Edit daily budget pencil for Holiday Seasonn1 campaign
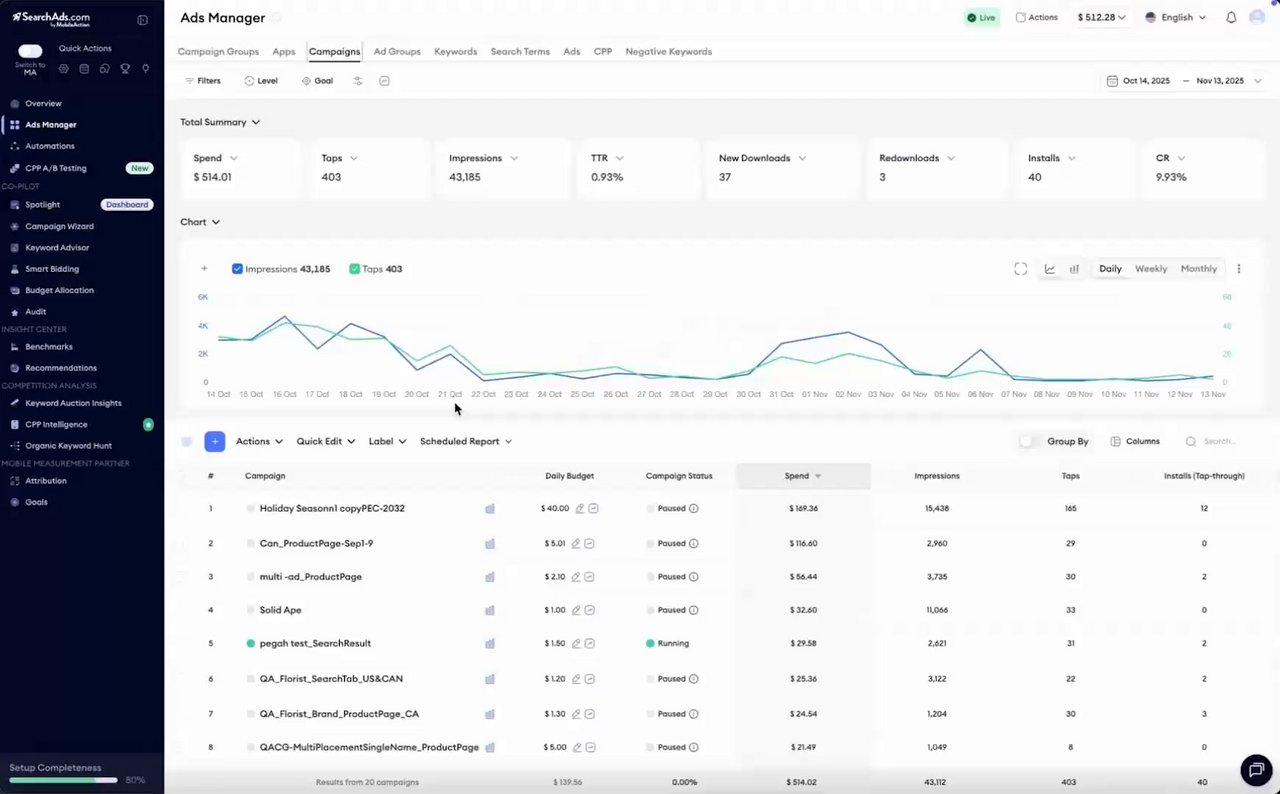 pos(577,508)
